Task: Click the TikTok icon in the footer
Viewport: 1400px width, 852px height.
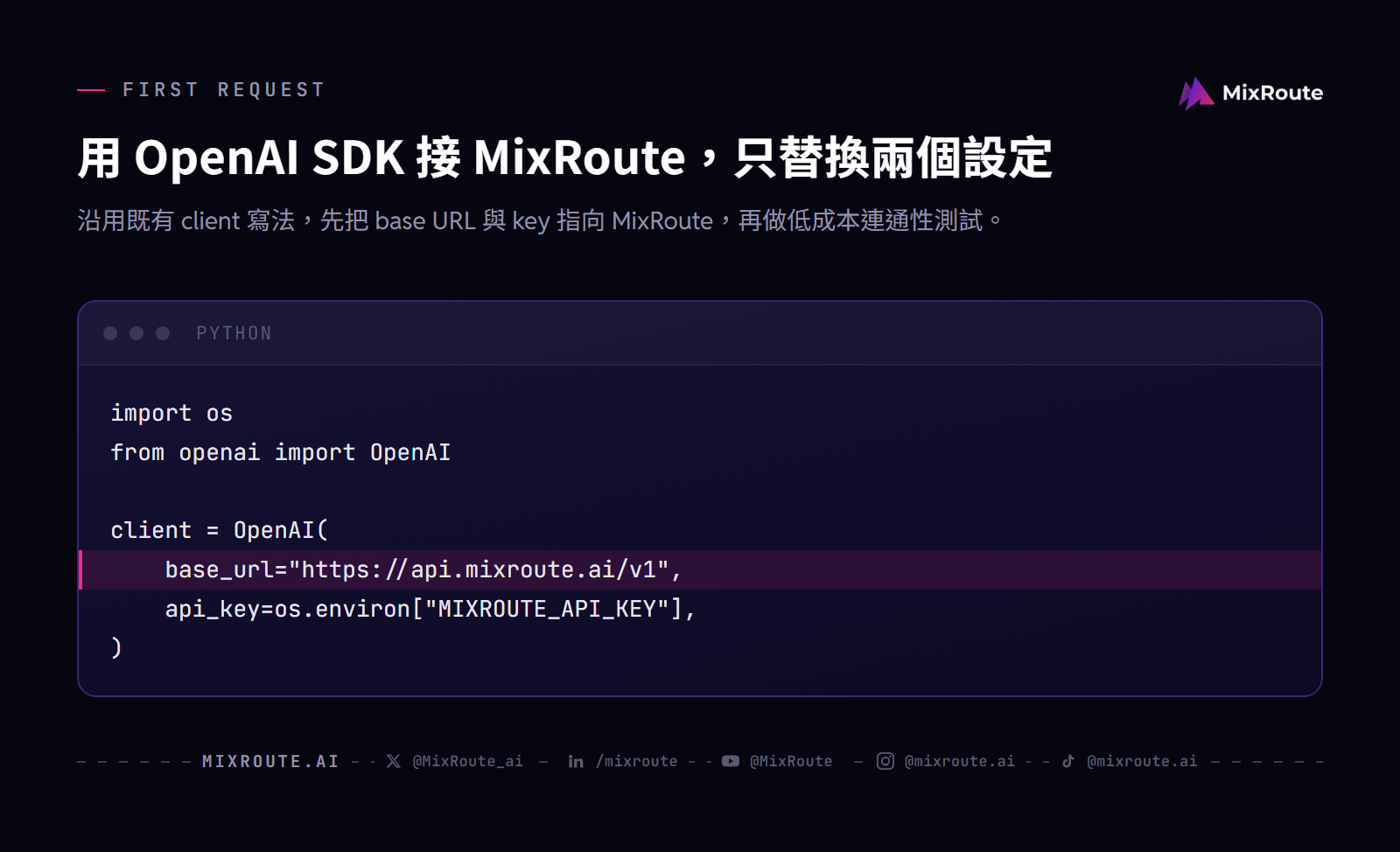Action: pyautogui.click(x=1068, y=761)
